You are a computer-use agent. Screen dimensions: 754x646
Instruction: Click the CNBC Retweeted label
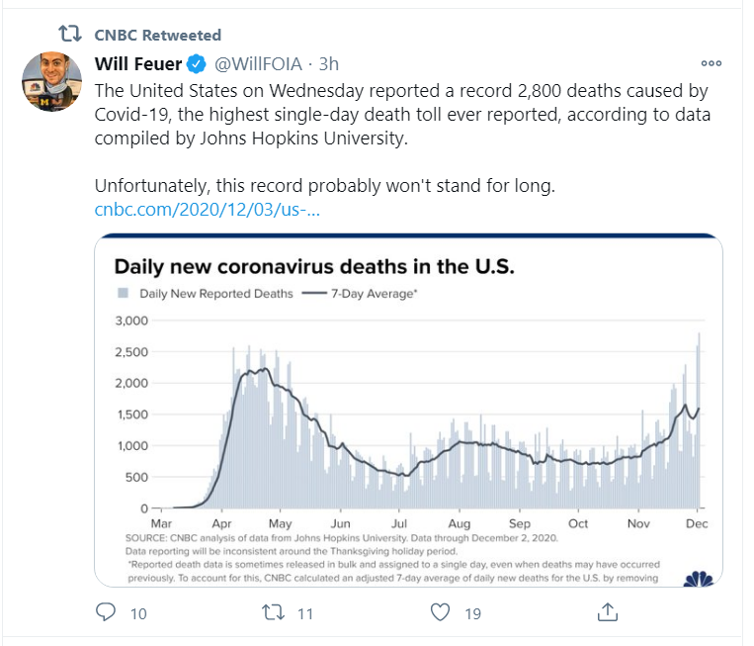pyautogui.click(x=157, y=35)
